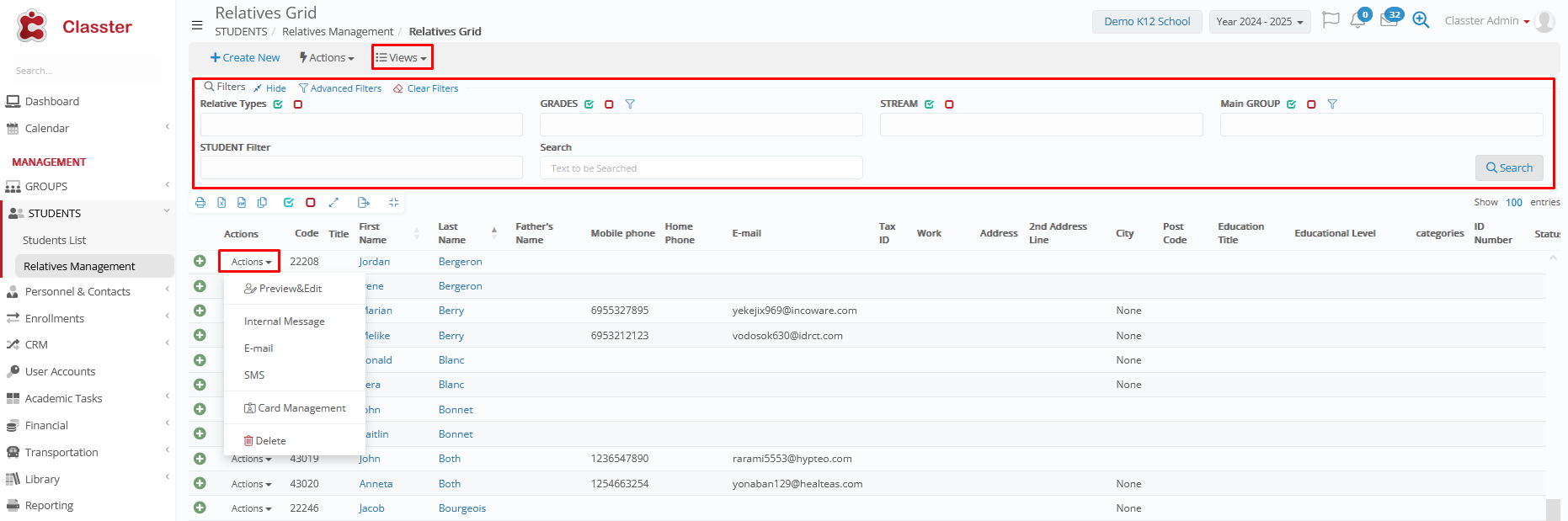
Task: Select all grid rows using toolbar check icon
Action: tap(289, 203)
